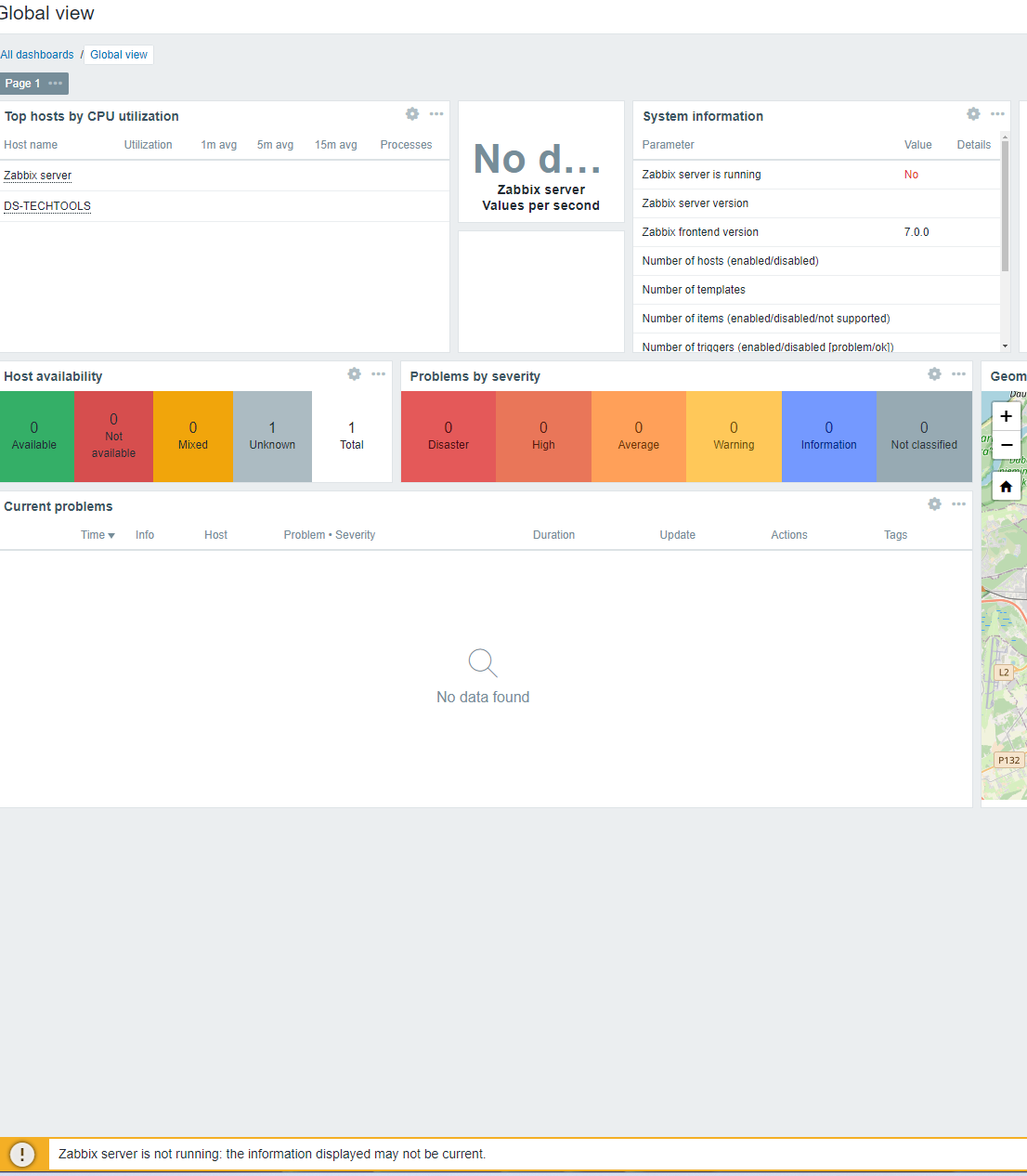Open Problems by severity actions menu
The image size is (1027, 1176).
958,374
